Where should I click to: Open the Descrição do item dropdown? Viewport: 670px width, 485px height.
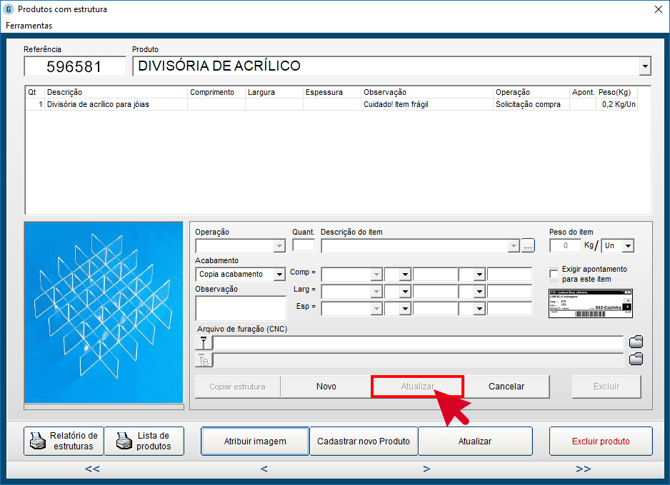(x=514, y=246)
